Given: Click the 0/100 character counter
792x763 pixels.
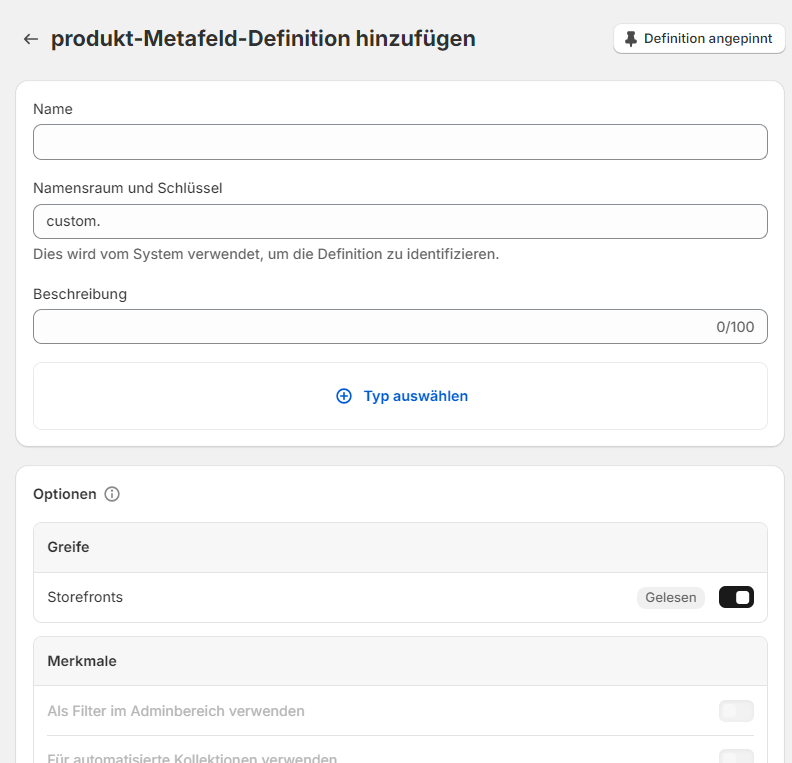Looking at the screenshot, I should click(x=735, y=326).
